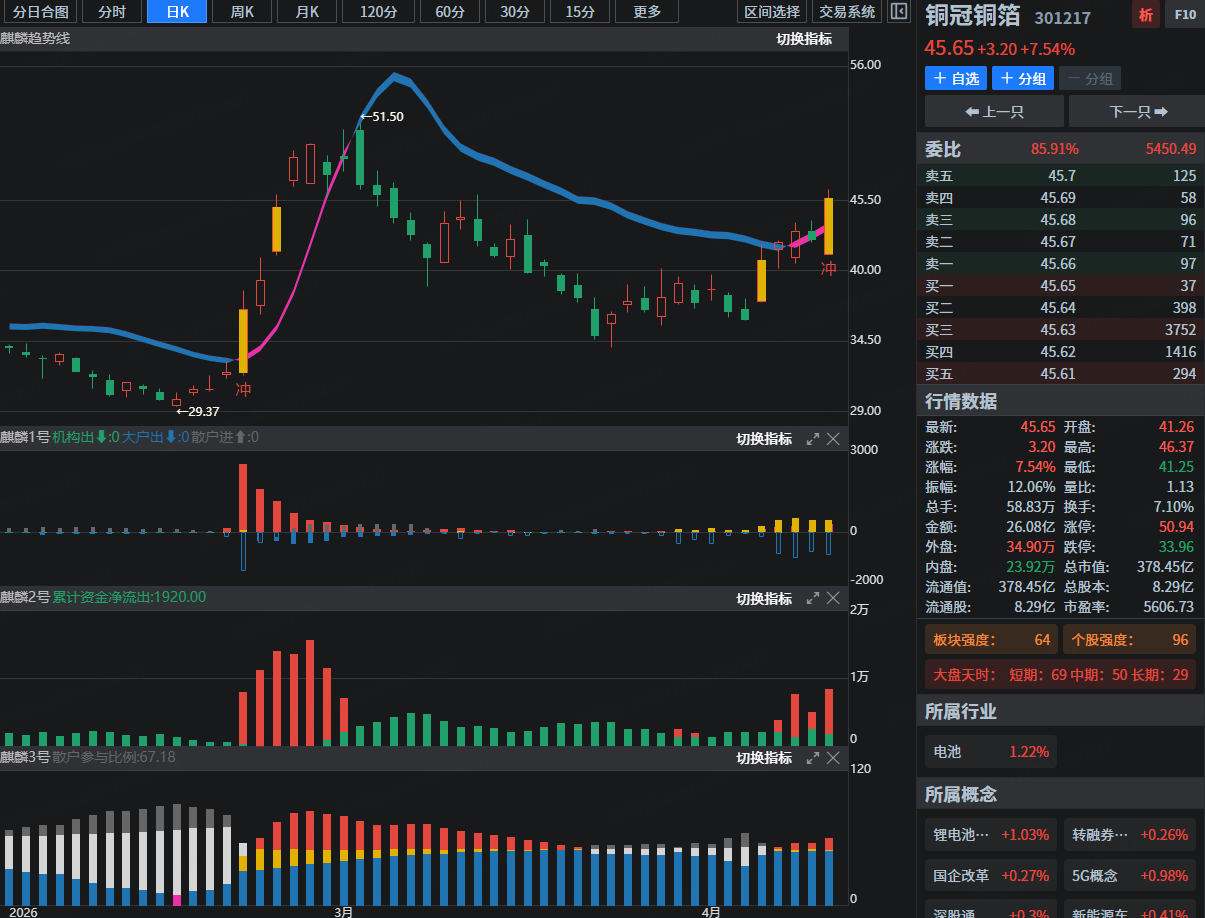Click the red 析 analysis icon
This screenshot has height=918, width=1205.
point(1145,15)
